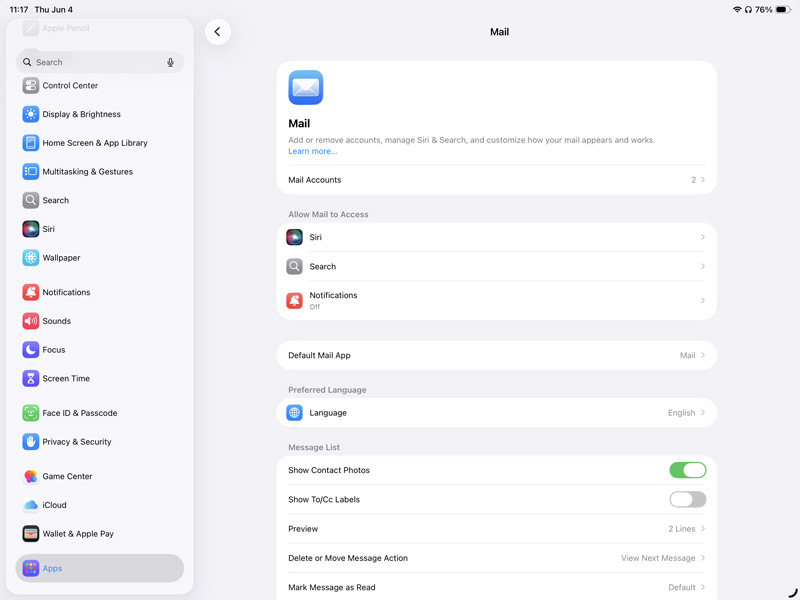Tap the Wallpaper flower icon

pyautogui.click(x=31, y=258)
